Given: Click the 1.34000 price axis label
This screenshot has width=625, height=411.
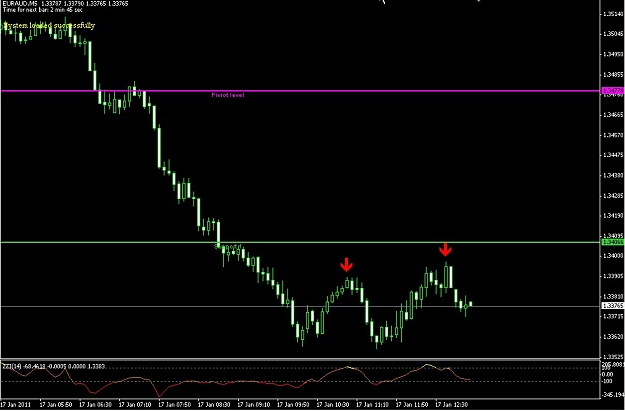Looking at the screenshot, I should pyautogui.click(x=613, y=256).
